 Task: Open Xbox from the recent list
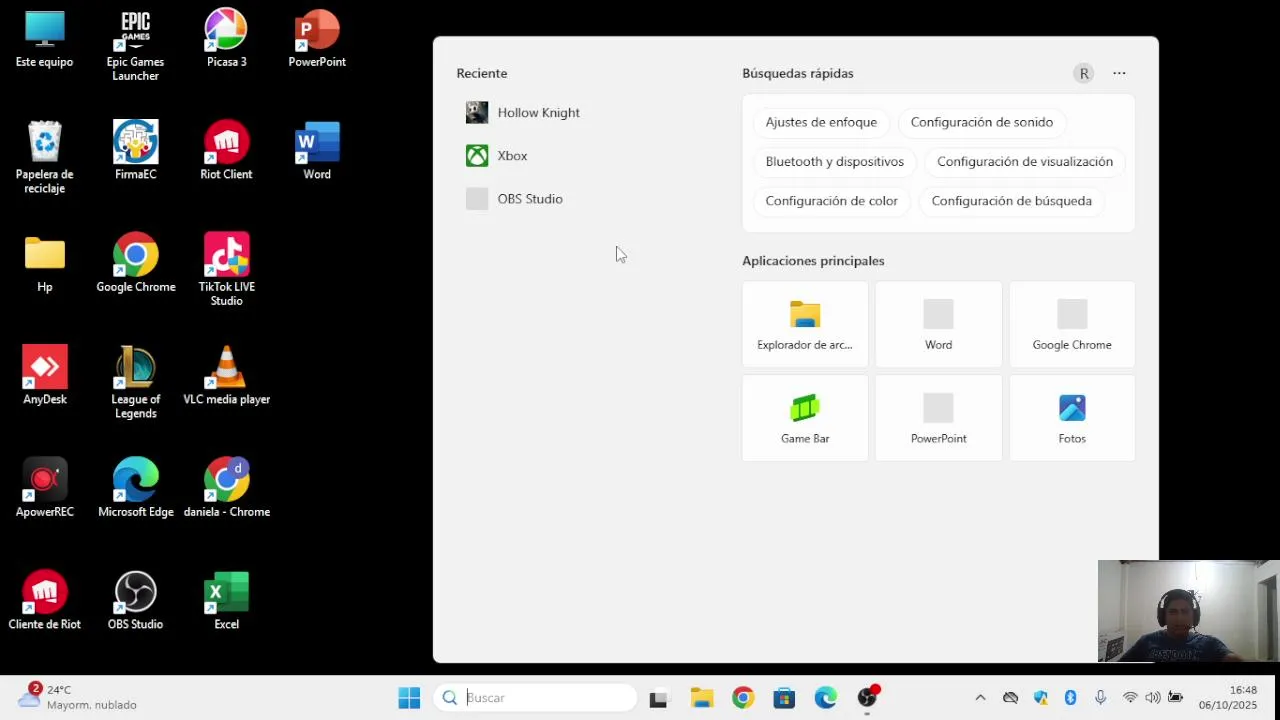tap(497, 156)
